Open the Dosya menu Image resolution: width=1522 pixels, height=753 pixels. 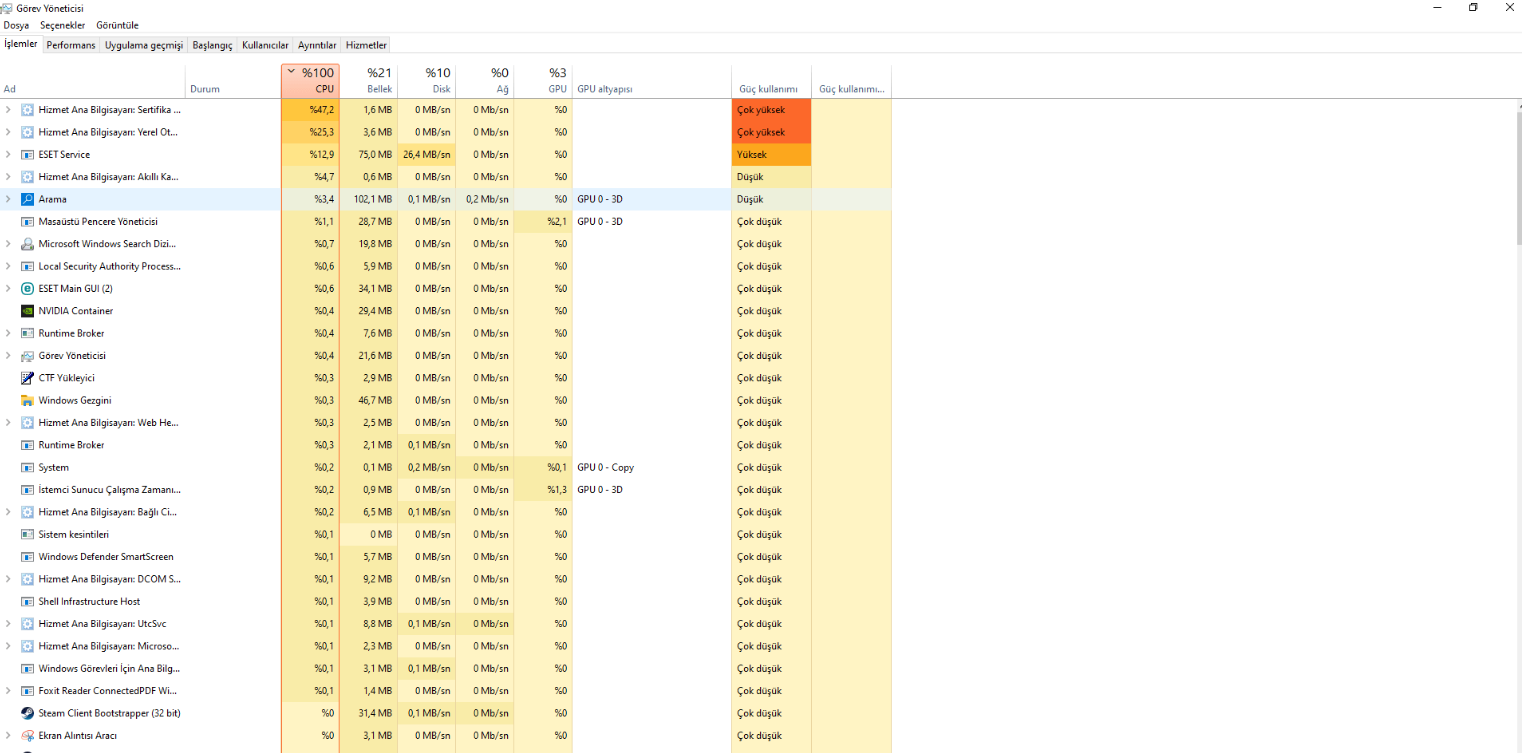(16, 25)
